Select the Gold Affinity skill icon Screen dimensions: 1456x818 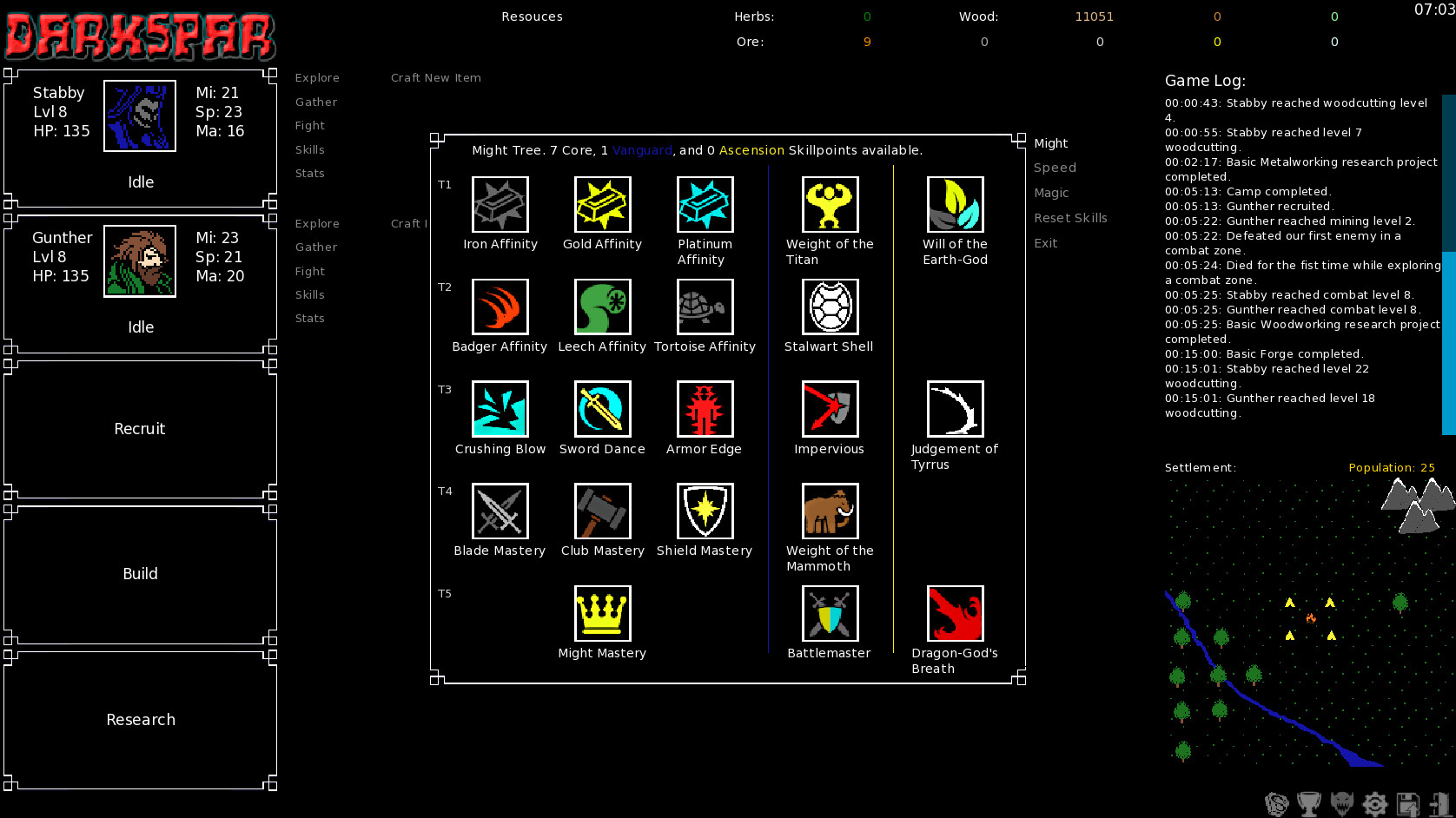pos(602,204)
